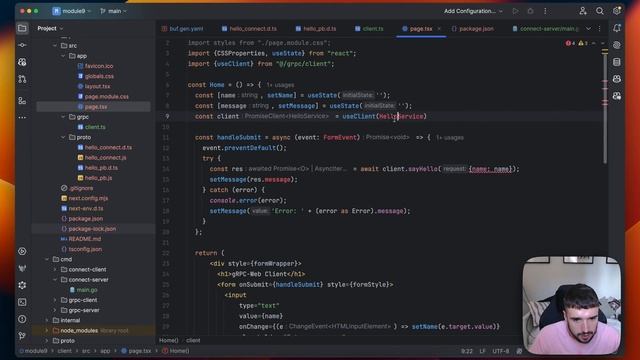Collapse the cmd folder

[47, 259]
